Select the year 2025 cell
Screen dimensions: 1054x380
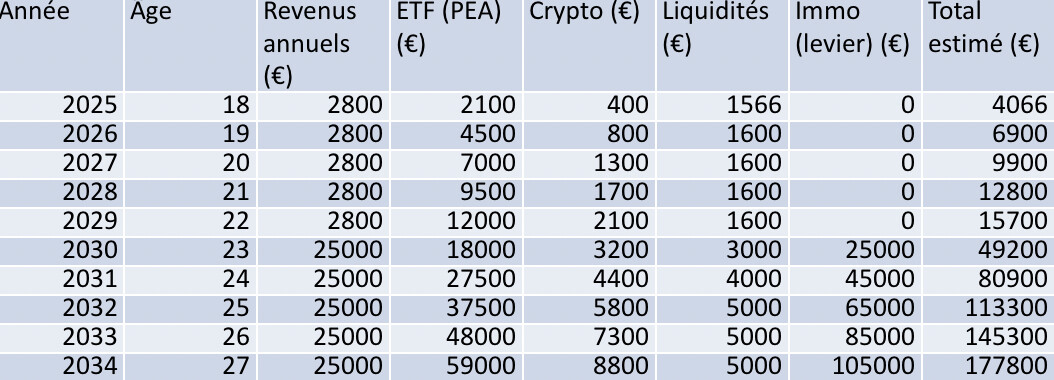(61, 106)
